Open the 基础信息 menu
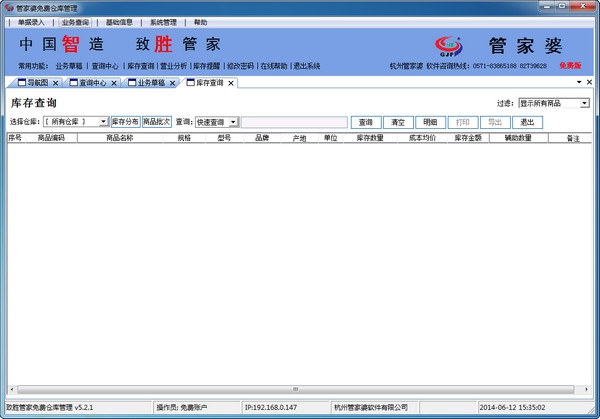 tap(119, 23)
